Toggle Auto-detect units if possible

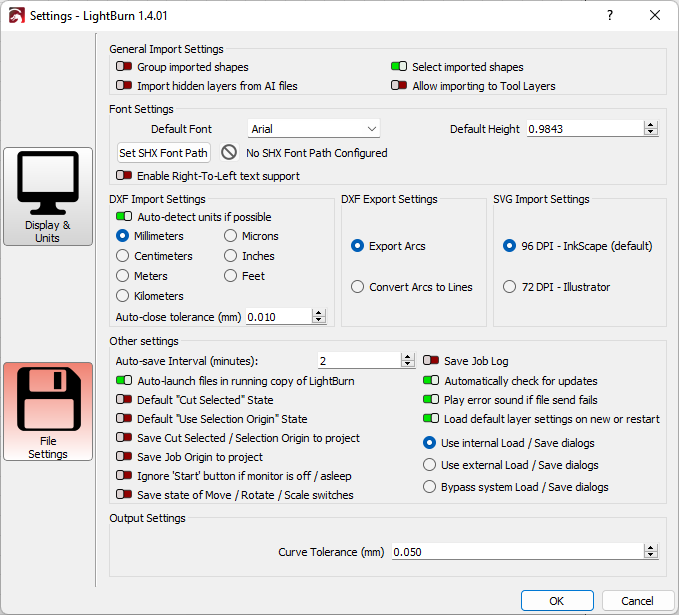tap(124, 216)
